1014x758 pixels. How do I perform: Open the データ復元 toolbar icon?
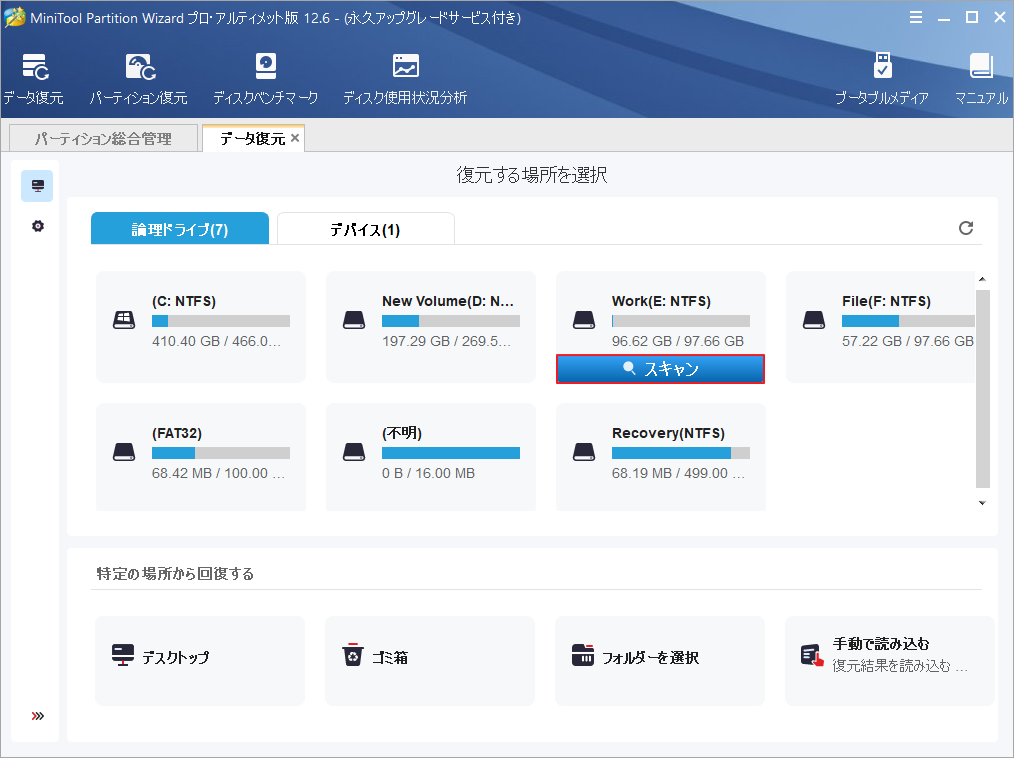point(33,67)
